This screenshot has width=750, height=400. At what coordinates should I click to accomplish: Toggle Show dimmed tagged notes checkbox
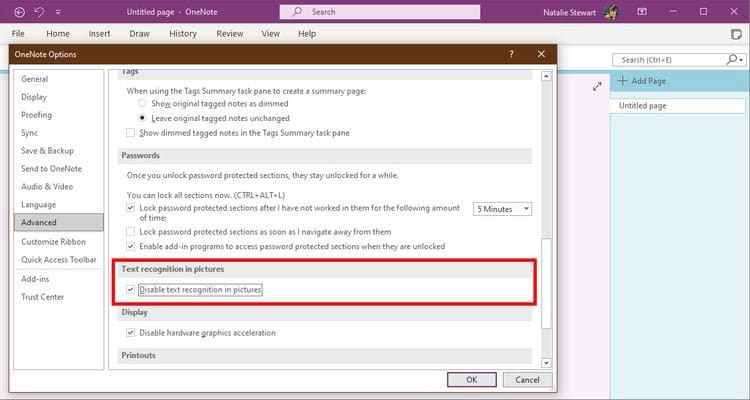point(130,133)
